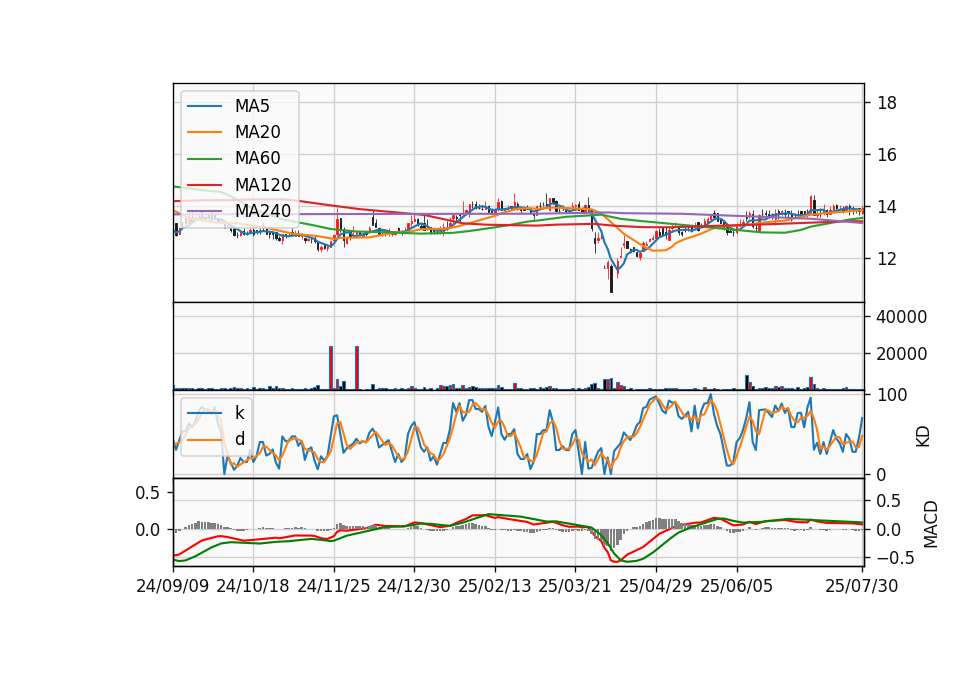960x690 pixels.
Task: Click the red MA120 legend line sample
Action: (x=204, y=185)
